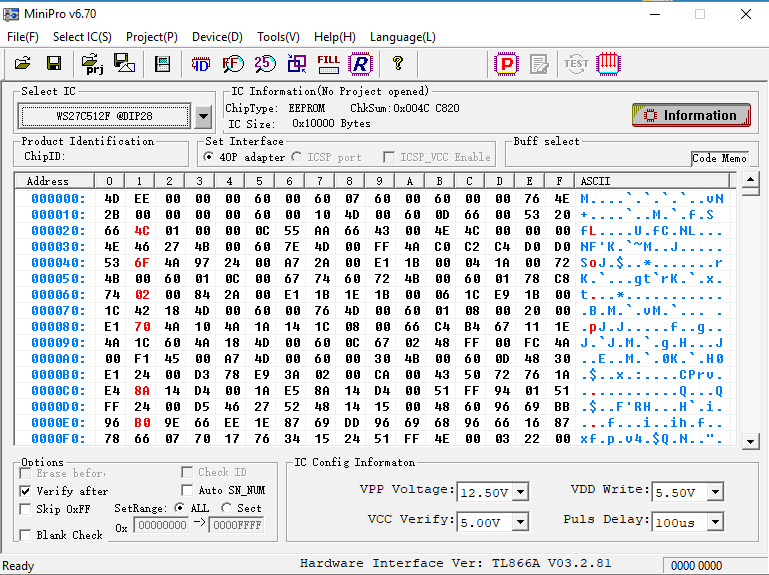Open the Language(L) menu

403,37
